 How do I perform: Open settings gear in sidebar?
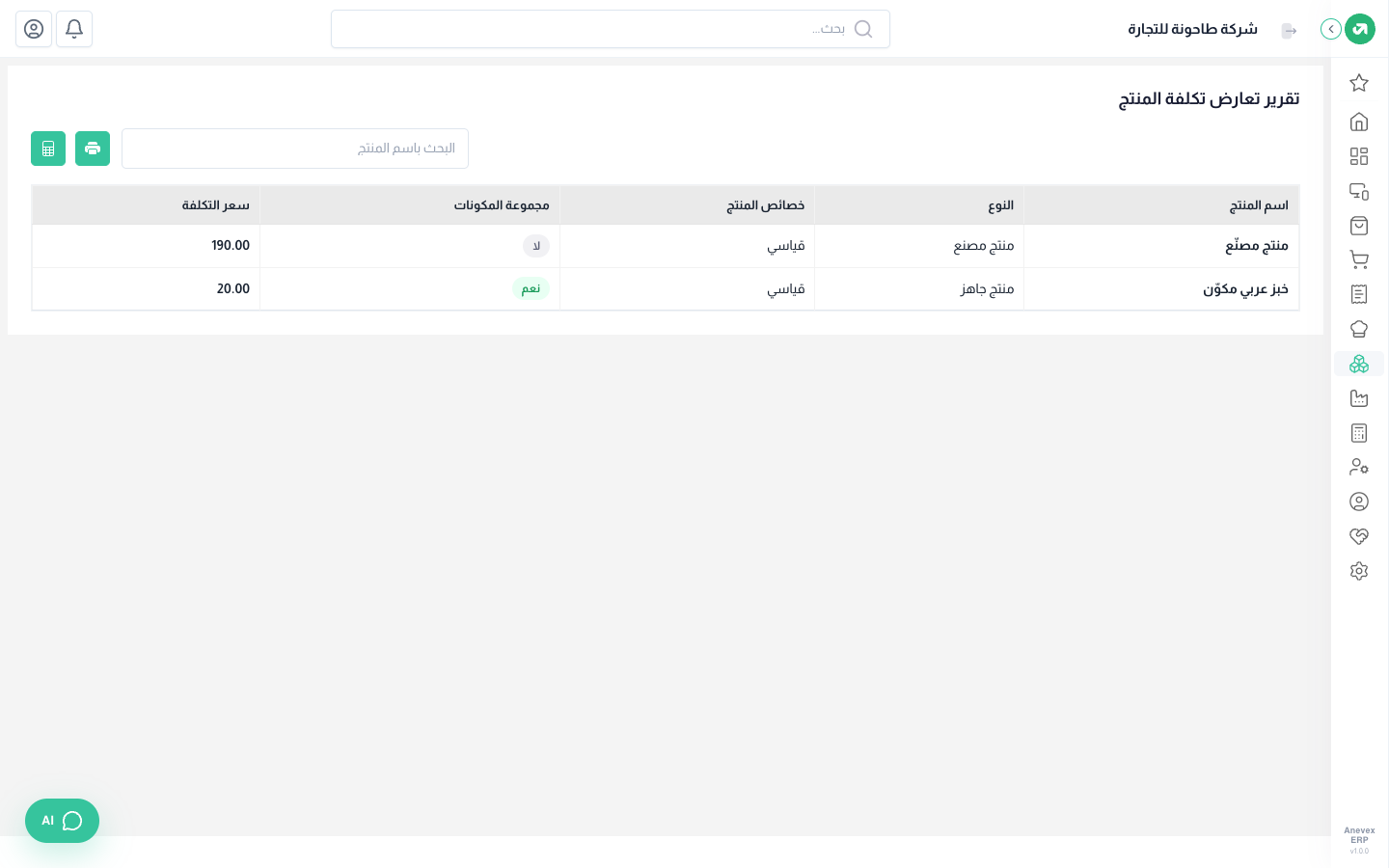point(1359,571)
